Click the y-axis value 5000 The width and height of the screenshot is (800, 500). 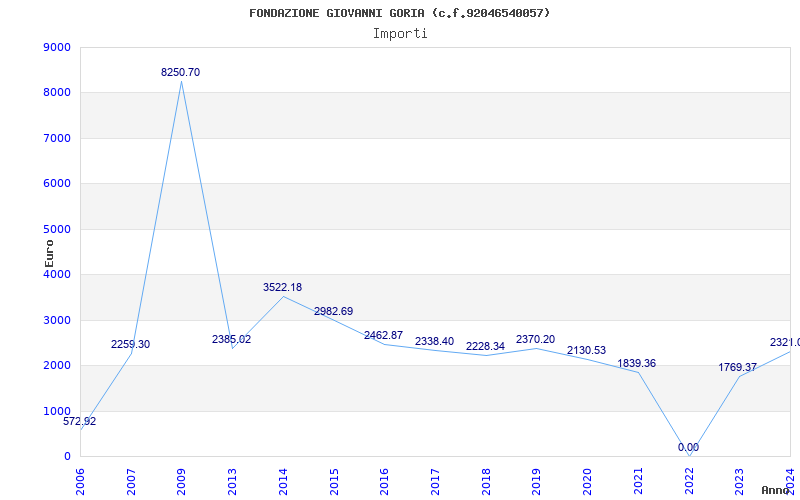(x=57, y=229)
